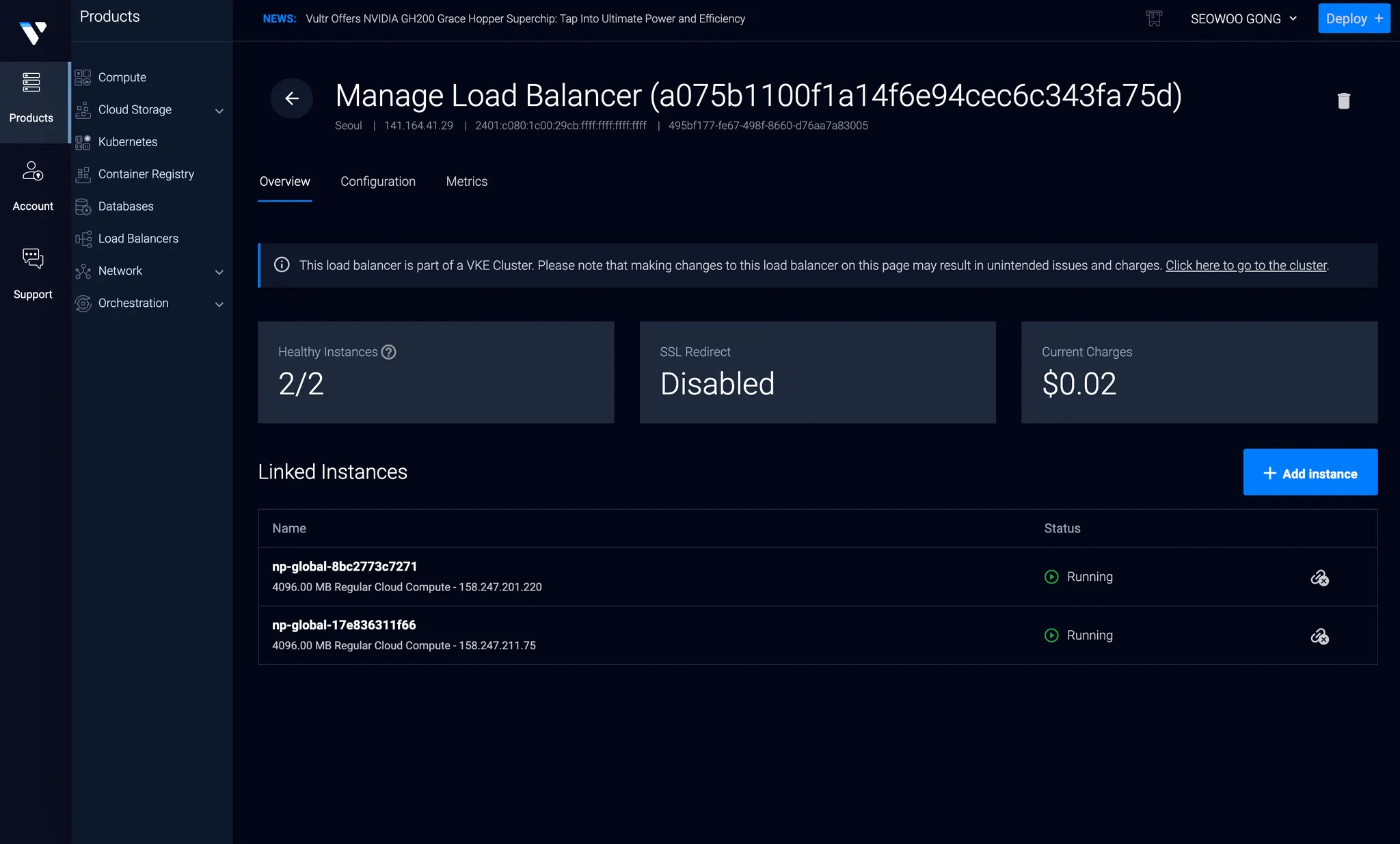Viewport: 1400px width, 844px height.
Task: Switch to the Metrics tab
Action: 466,182
